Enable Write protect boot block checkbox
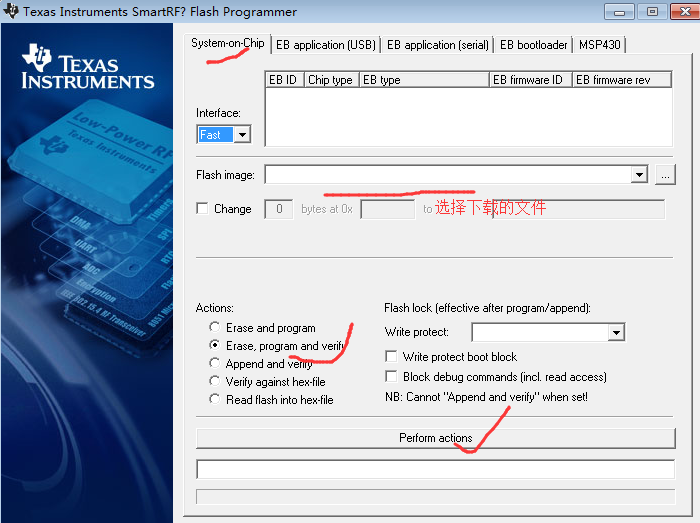 (391, 357)
